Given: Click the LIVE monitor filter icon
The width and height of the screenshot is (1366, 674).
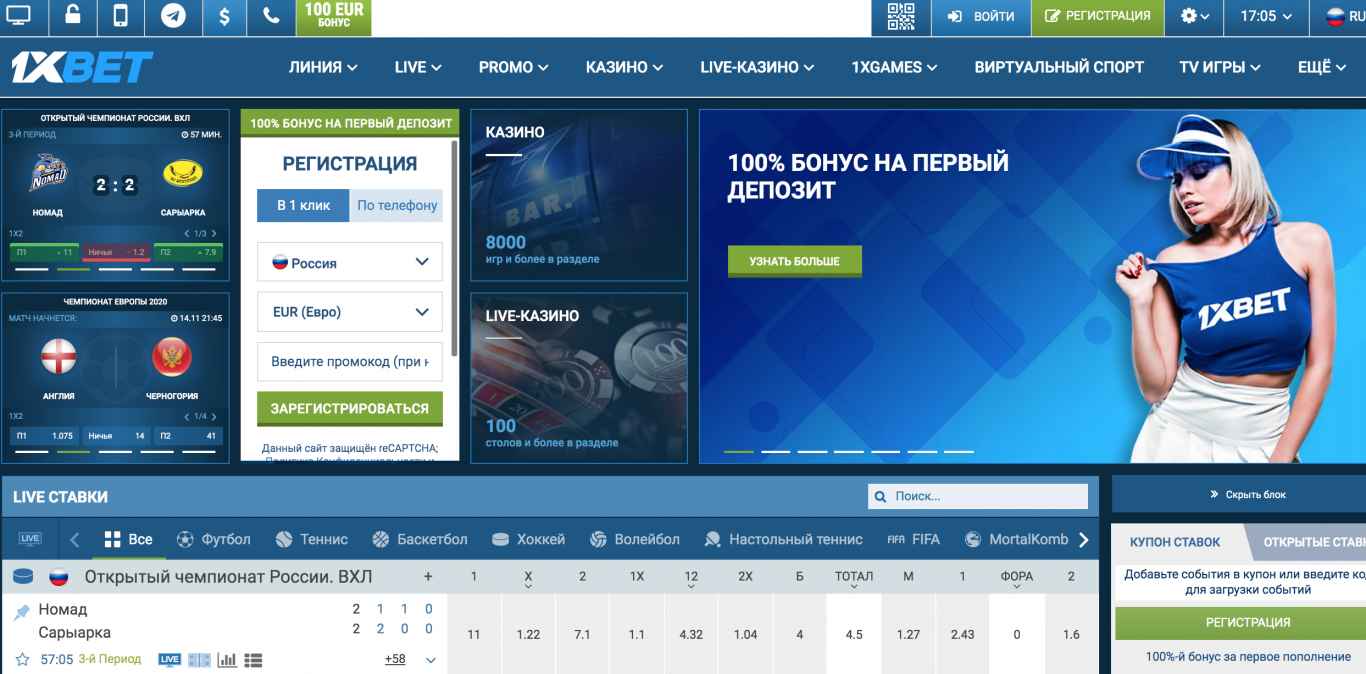Looking at the screenshot, I should 30,539.
